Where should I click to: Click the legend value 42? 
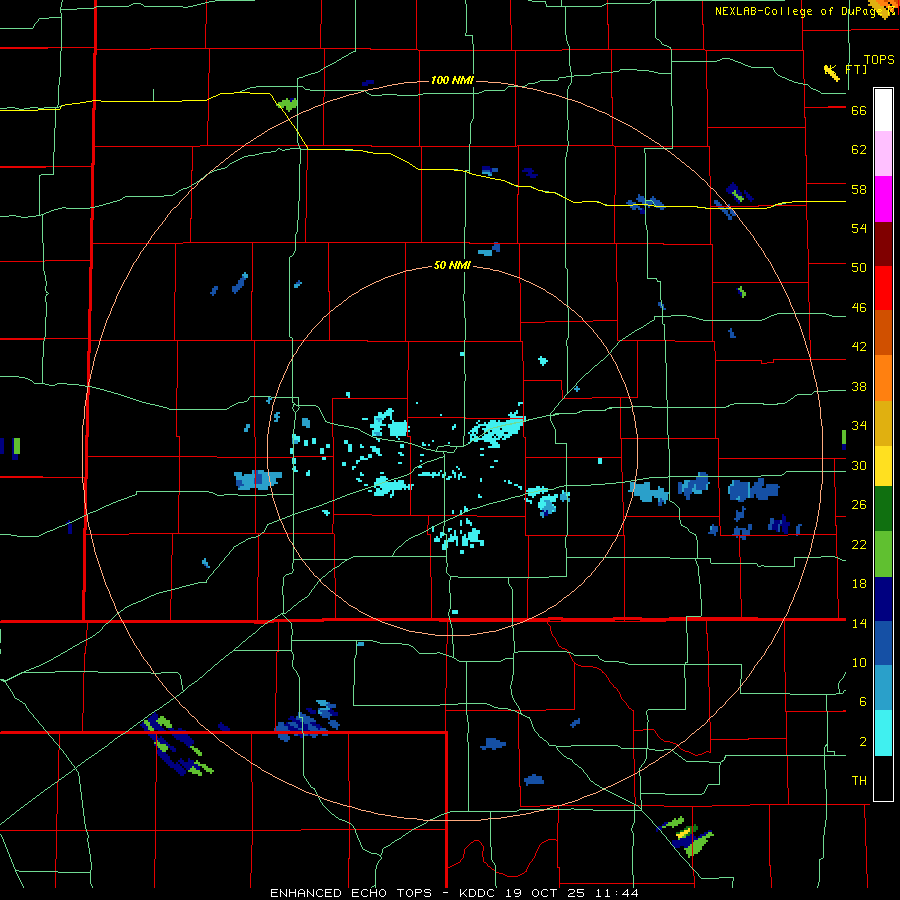pyautogui.click(x=859, y=347)
